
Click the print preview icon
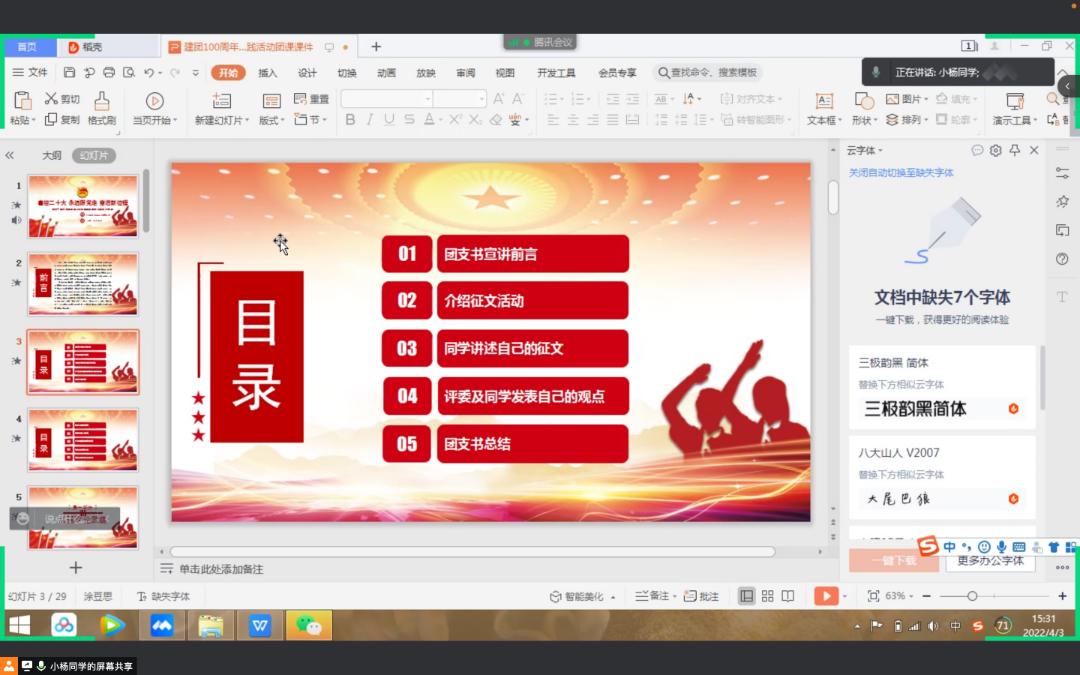[128, 73]
